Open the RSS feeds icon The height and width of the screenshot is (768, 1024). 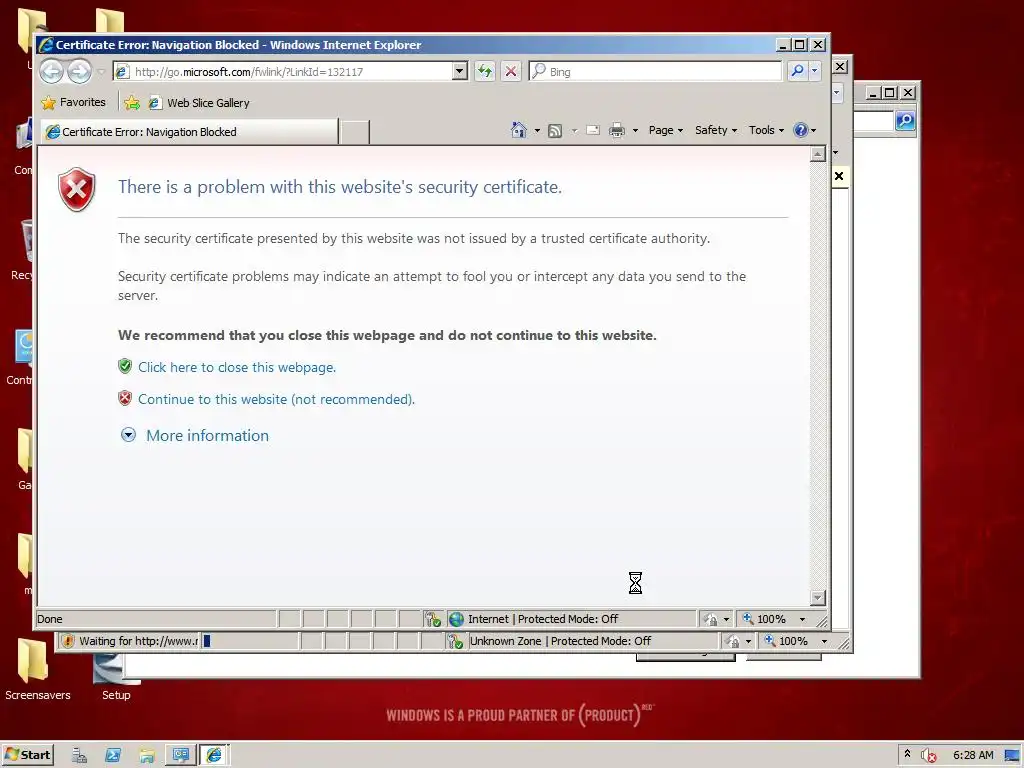(554, 131)
